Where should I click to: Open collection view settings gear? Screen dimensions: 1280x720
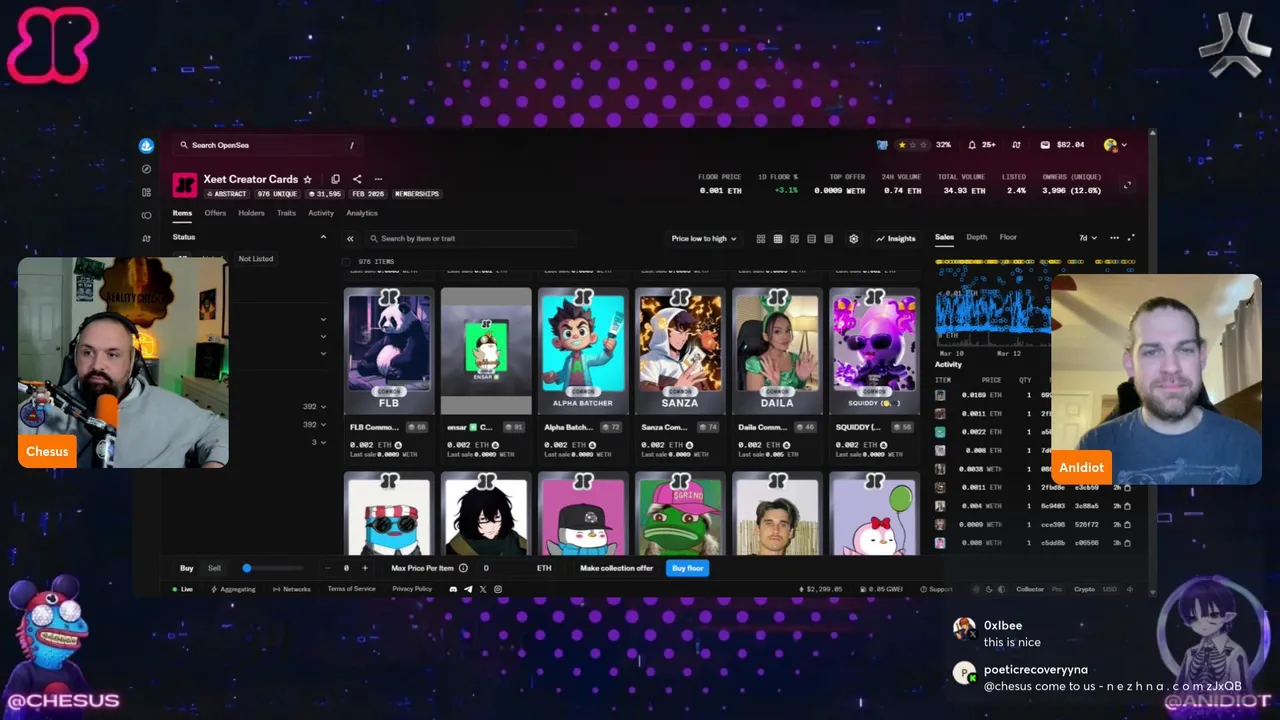click(x=853, y=239)
